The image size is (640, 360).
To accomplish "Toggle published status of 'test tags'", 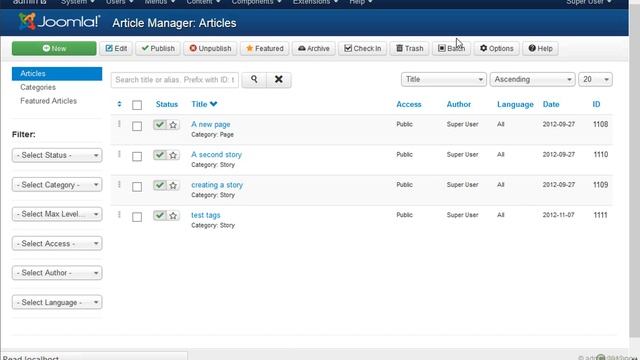I will (x=160, y=215).
